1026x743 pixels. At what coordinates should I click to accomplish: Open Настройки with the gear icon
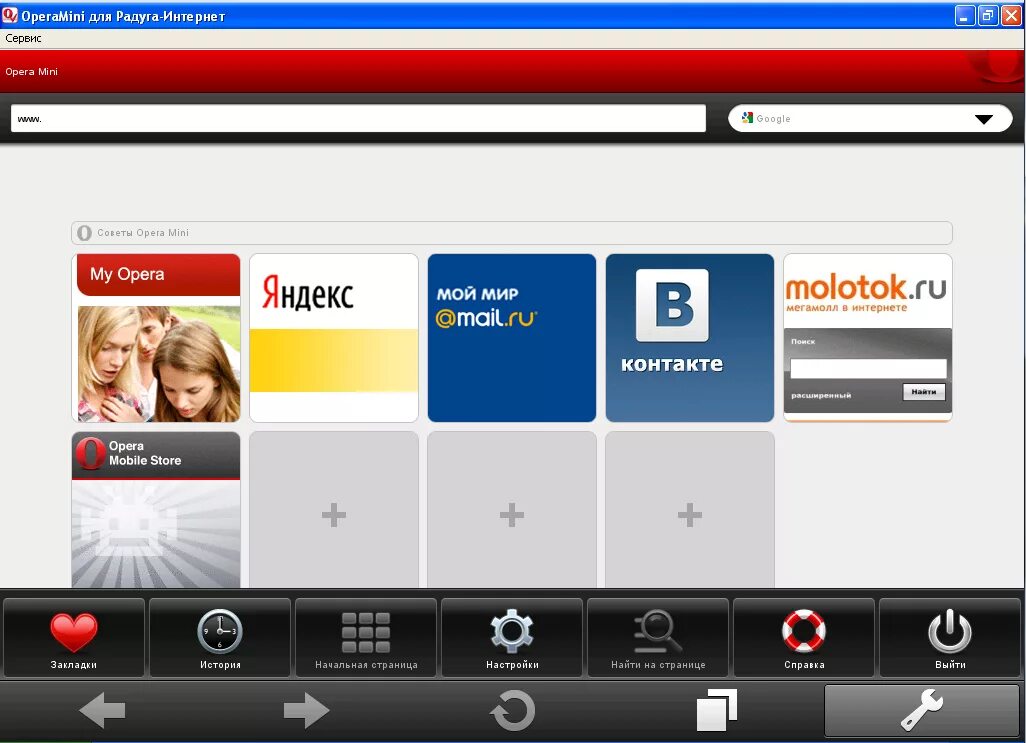(x=512, y=638)
